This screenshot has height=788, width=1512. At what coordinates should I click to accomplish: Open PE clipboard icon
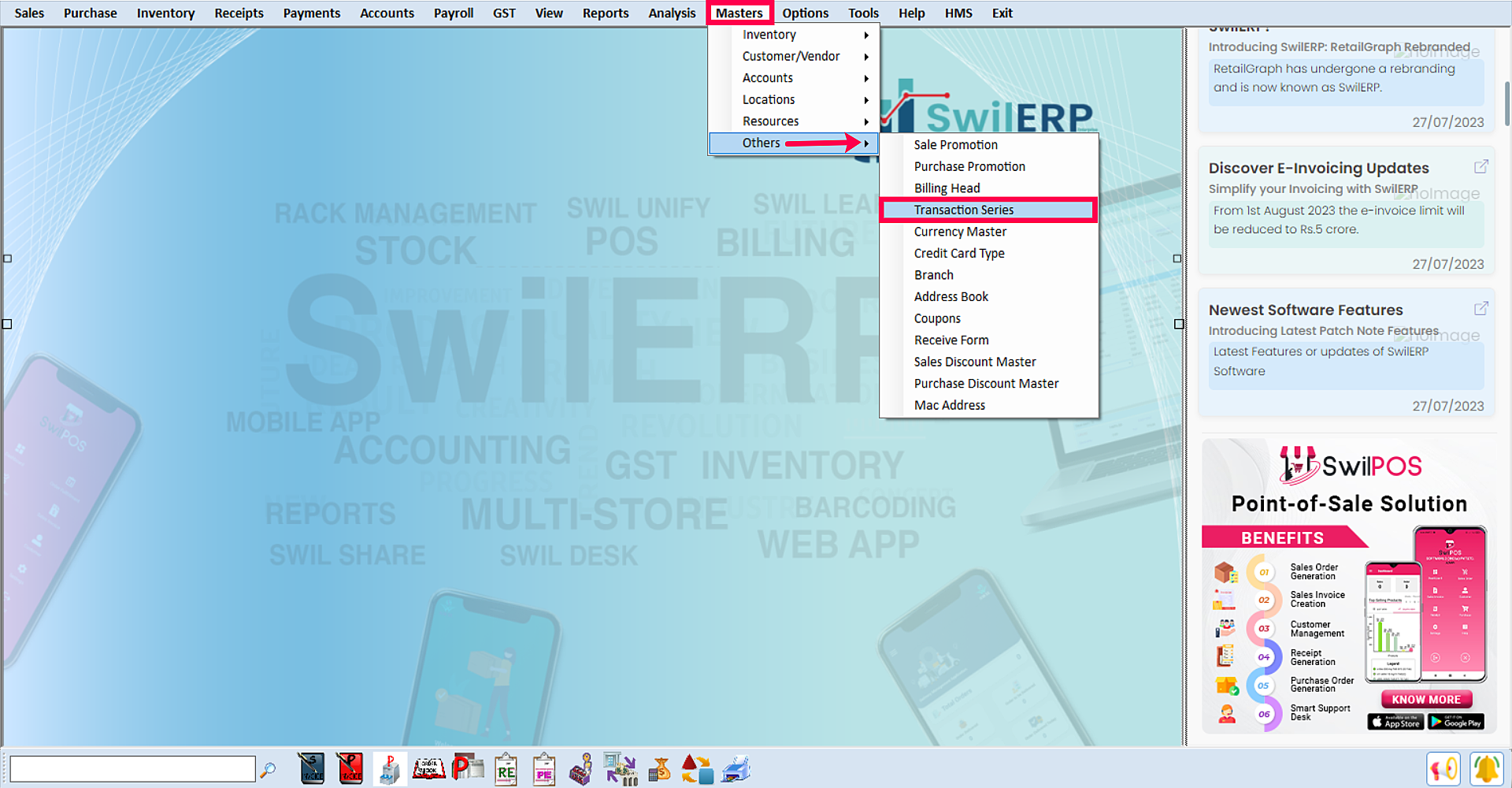coord(543,768)
